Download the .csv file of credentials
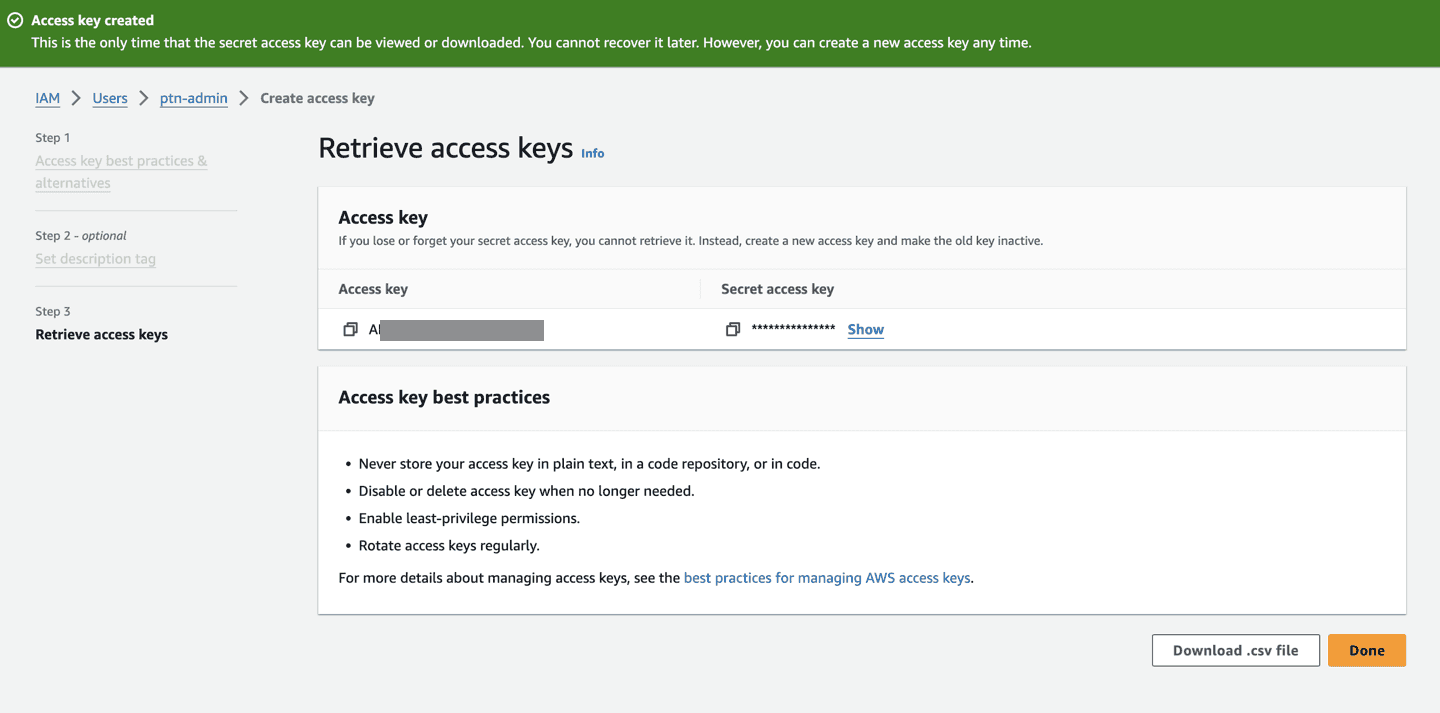The image size is (1440, 713). (x=1235, y=650)
